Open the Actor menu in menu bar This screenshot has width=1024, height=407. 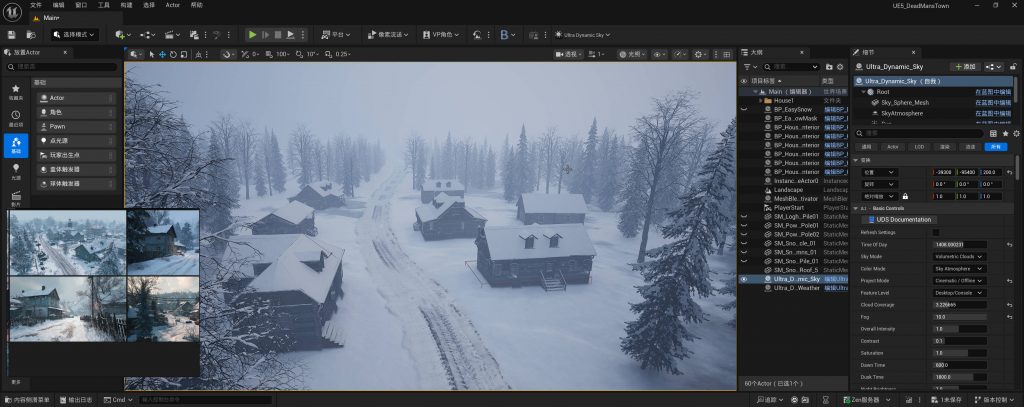pyautogui.click(x=173, y=5)
